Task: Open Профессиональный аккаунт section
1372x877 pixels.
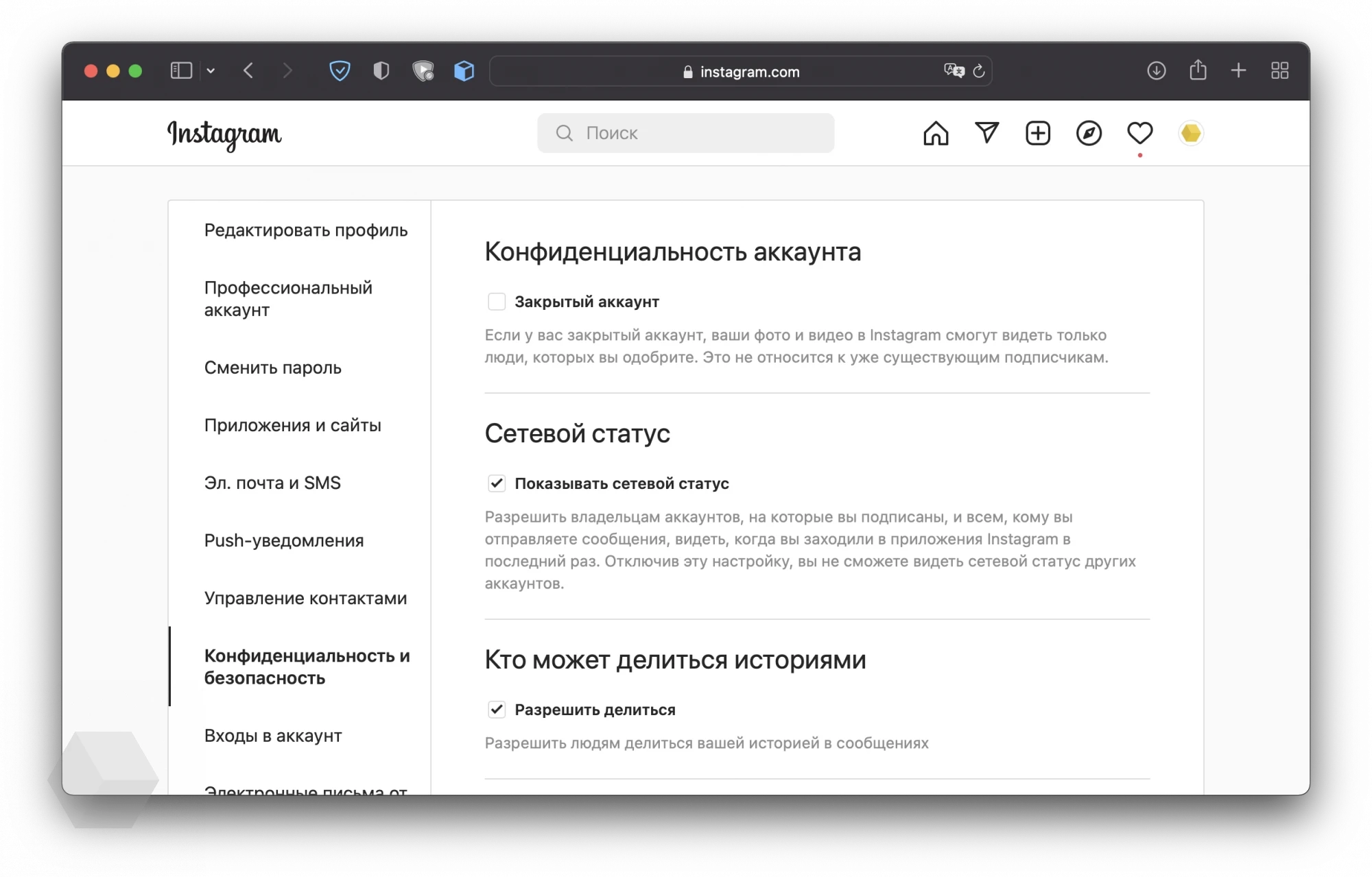Action: tap(288, 299)
